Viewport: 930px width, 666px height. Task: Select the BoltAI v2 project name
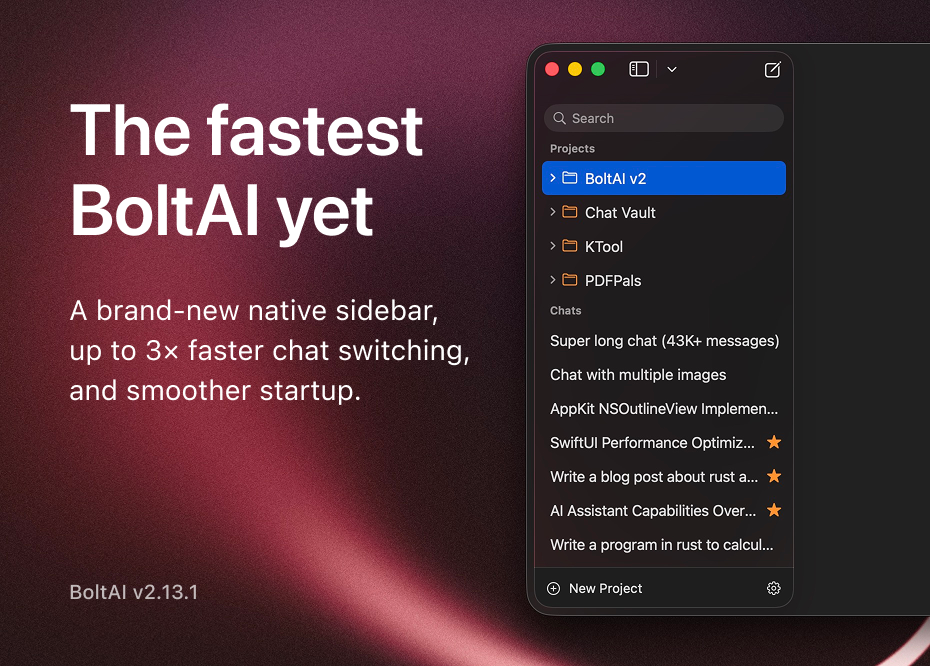[x=615, y=179]
